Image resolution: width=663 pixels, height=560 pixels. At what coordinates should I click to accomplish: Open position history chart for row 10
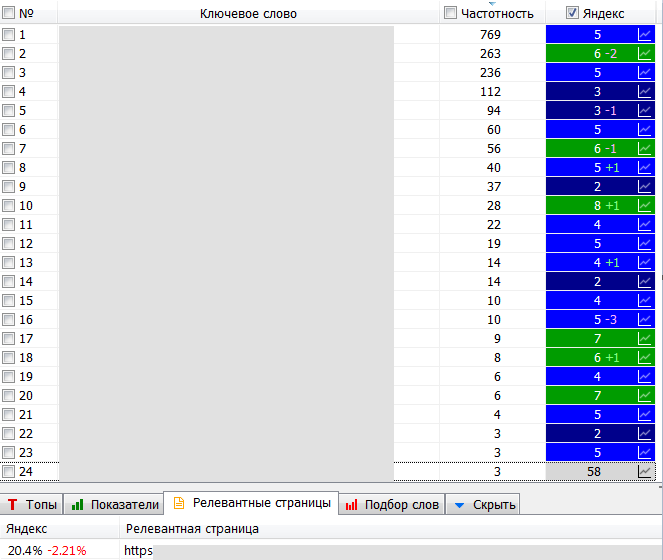point(644,206)
